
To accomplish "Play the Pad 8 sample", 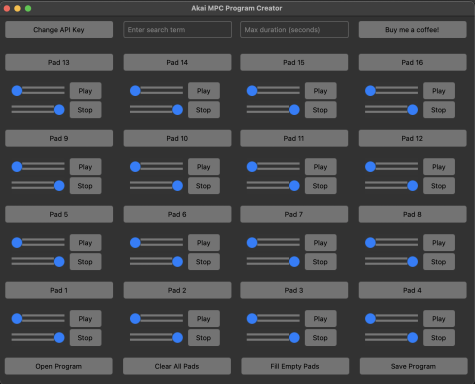I will click(439, 243).
